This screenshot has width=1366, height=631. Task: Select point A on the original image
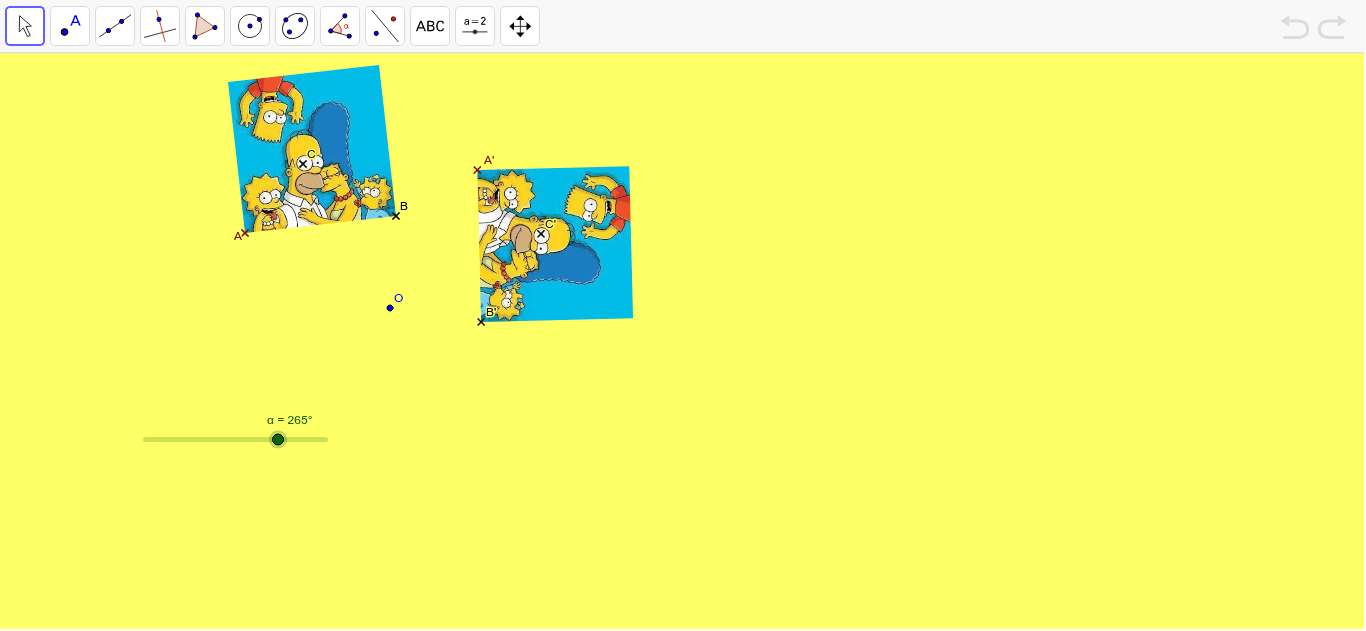[245, 233]
